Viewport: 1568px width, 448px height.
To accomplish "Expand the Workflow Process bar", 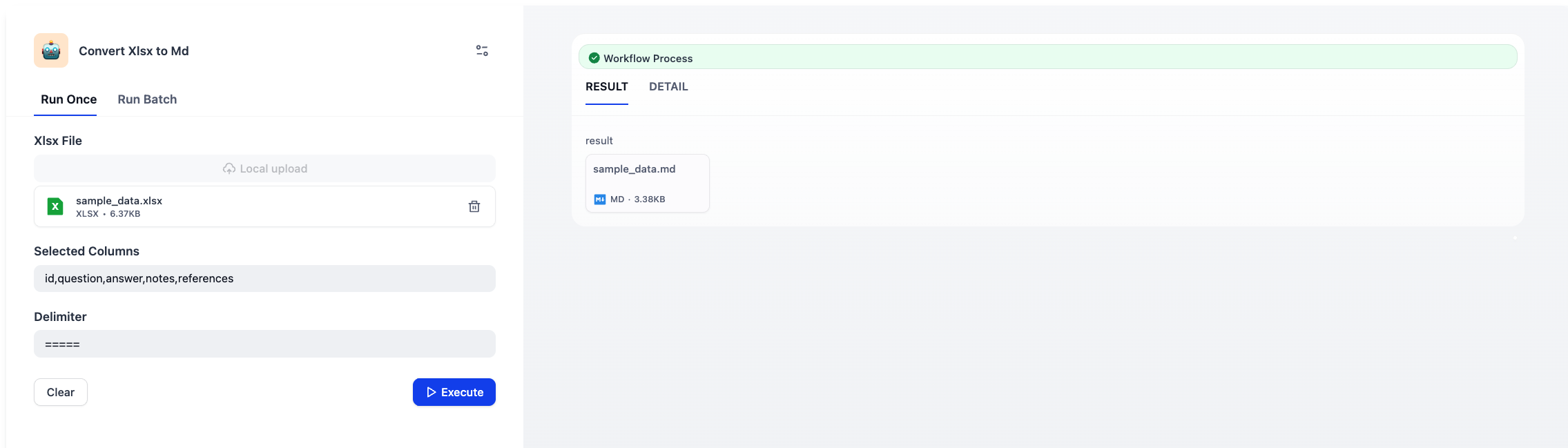I will click(x=1047, y=57).
